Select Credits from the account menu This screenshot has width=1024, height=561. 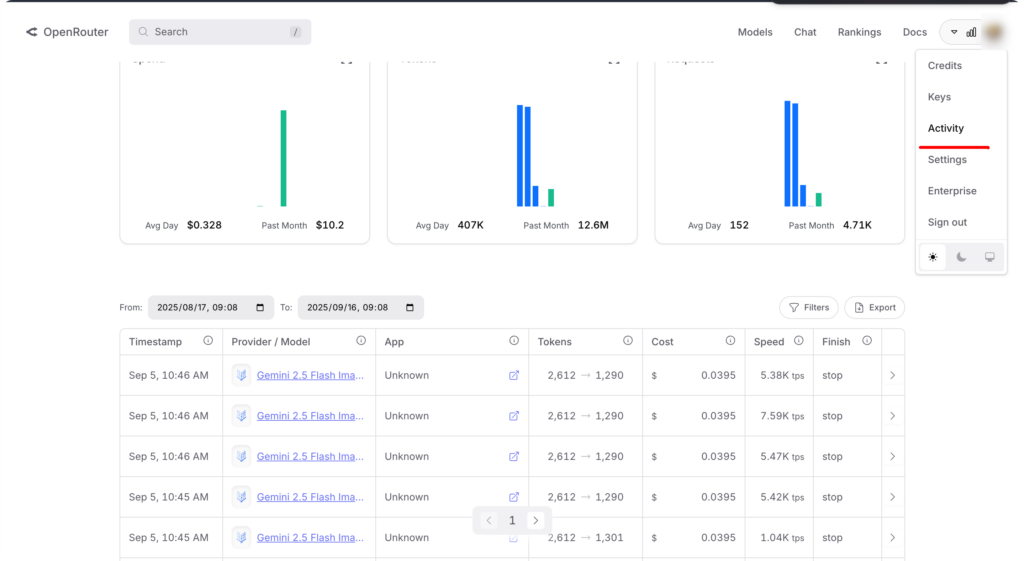945,66
